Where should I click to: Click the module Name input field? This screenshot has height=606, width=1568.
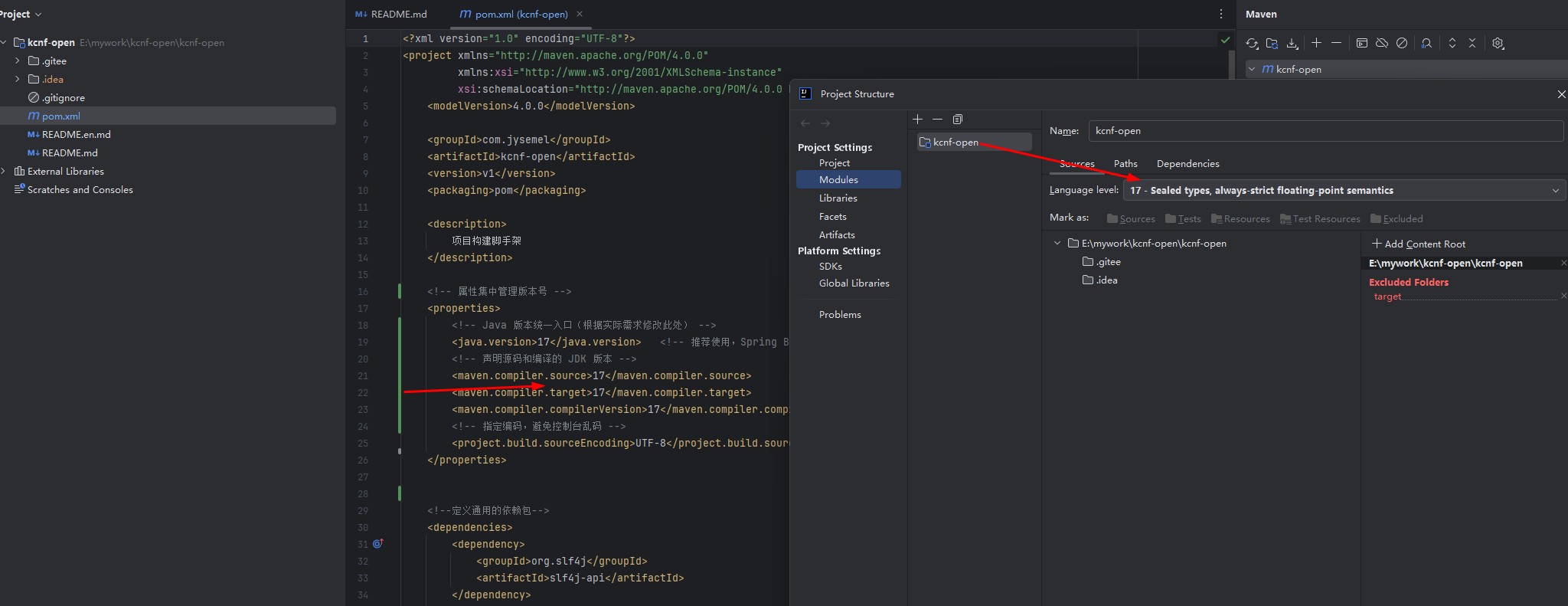point(1325,131)
